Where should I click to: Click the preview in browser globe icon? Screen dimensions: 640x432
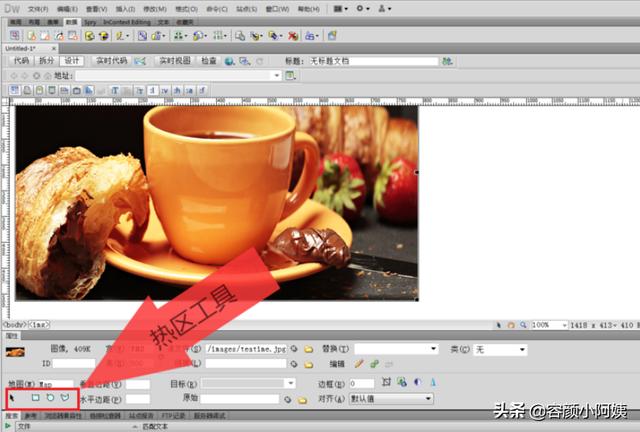[x=229, y=61]
